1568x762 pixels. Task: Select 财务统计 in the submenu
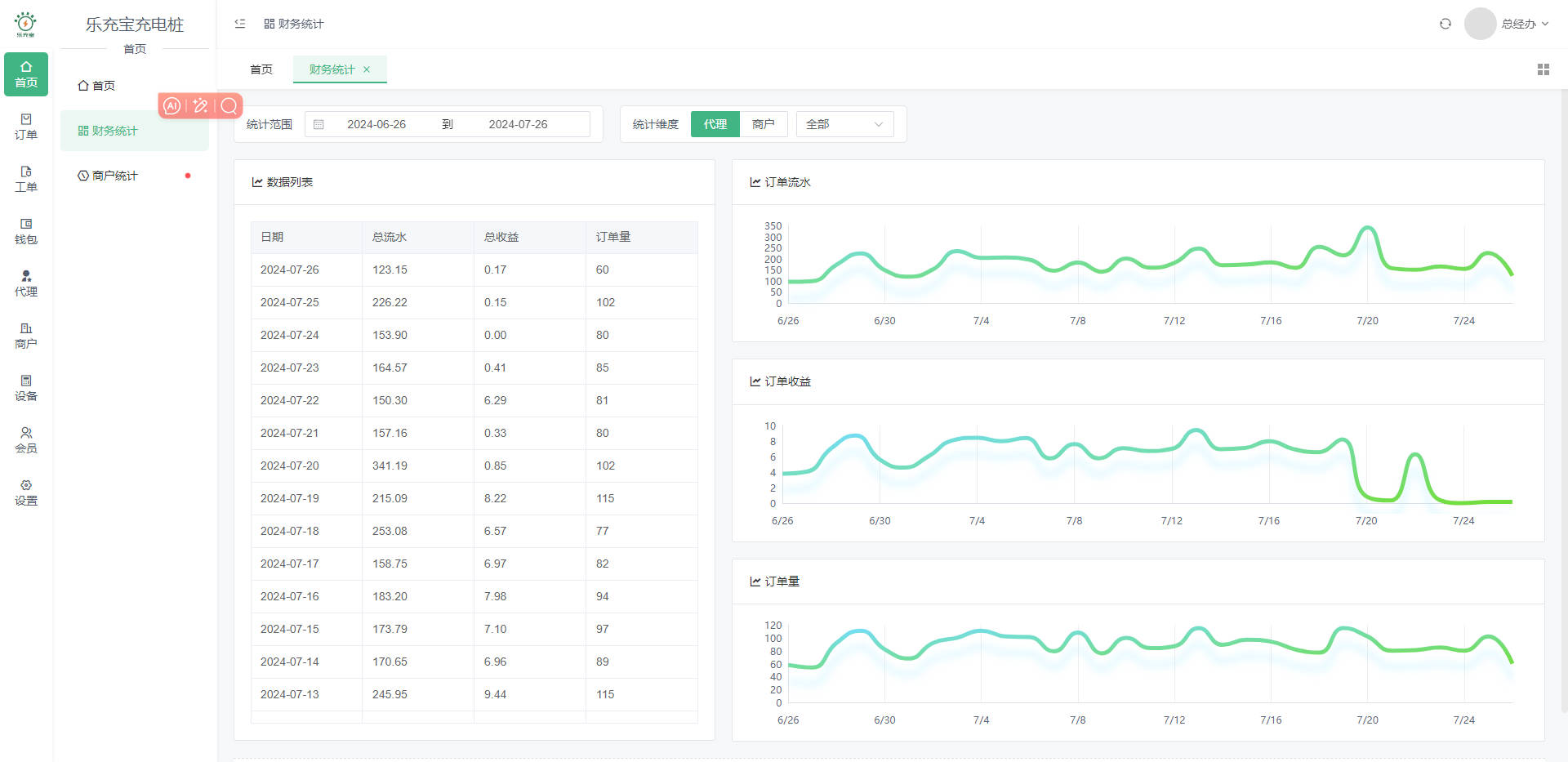point(135,131)
